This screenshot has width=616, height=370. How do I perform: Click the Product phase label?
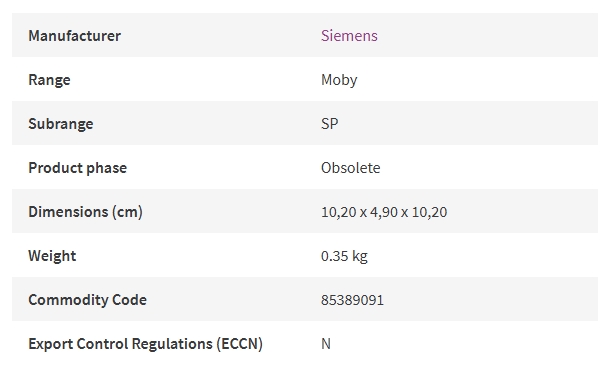pos(78,168)
